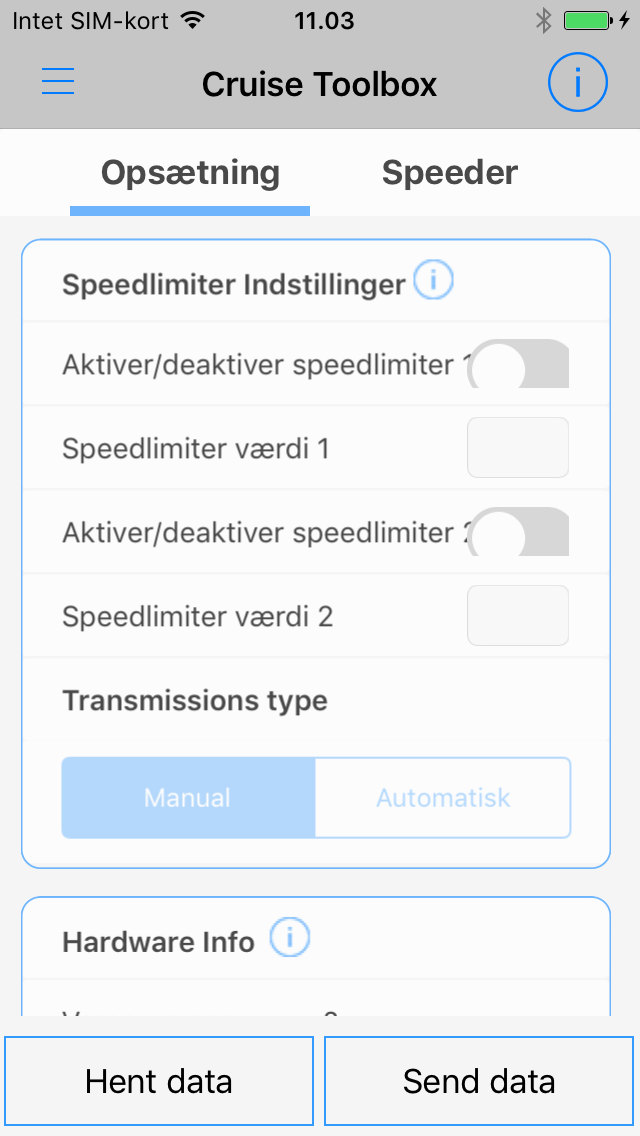The width and height of the screenshot is (640, 1136).
Task: Show Hardware Info help icon
Action: coord(290,939)
